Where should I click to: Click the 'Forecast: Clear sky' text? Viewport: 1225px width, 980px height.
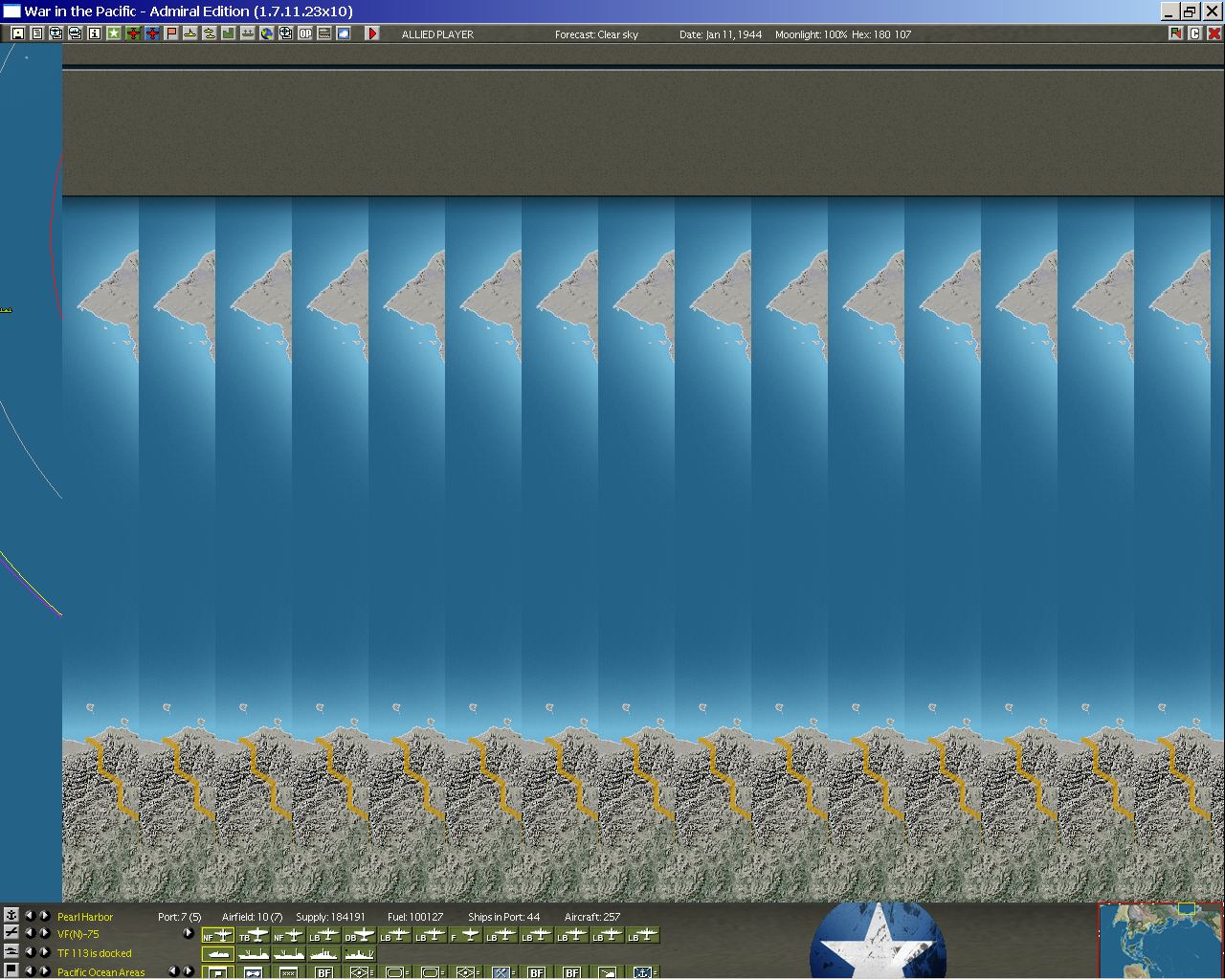point(596,34)
